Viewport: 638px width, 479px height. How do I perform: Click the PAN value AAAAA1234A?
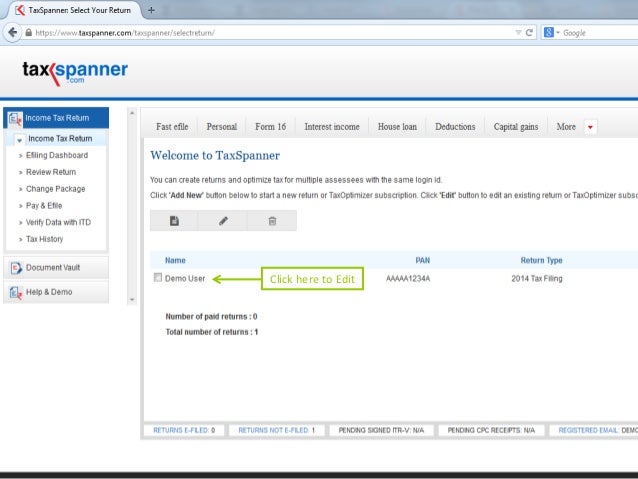click(x=408, y=279)
